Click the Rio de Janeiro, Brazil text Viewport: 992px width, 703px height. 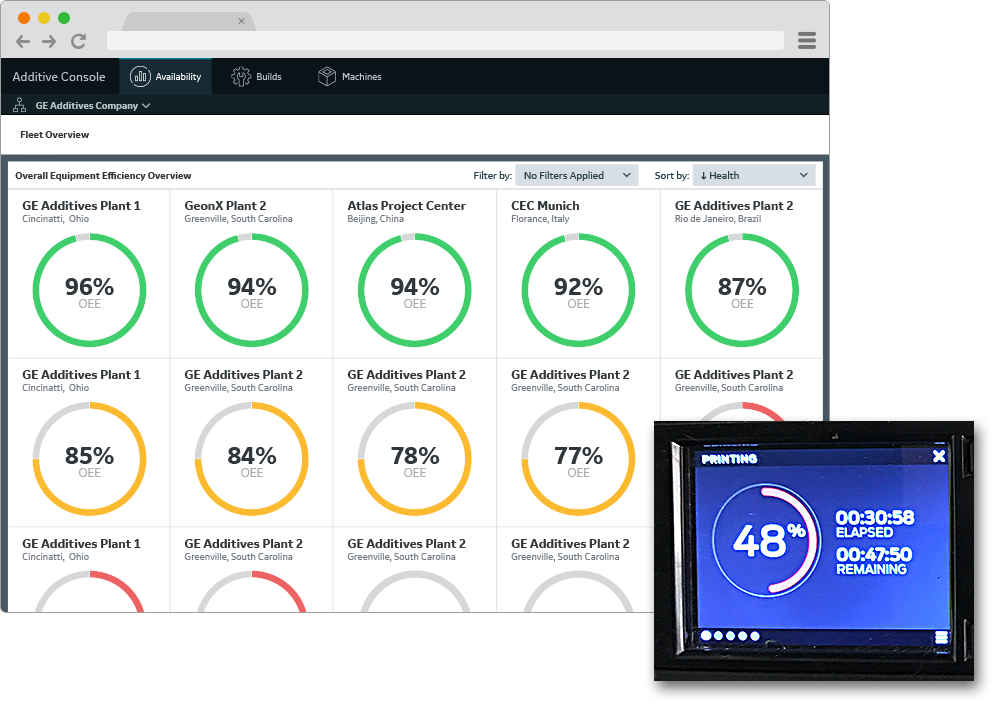pyautogui.click(x=718, y=219)
